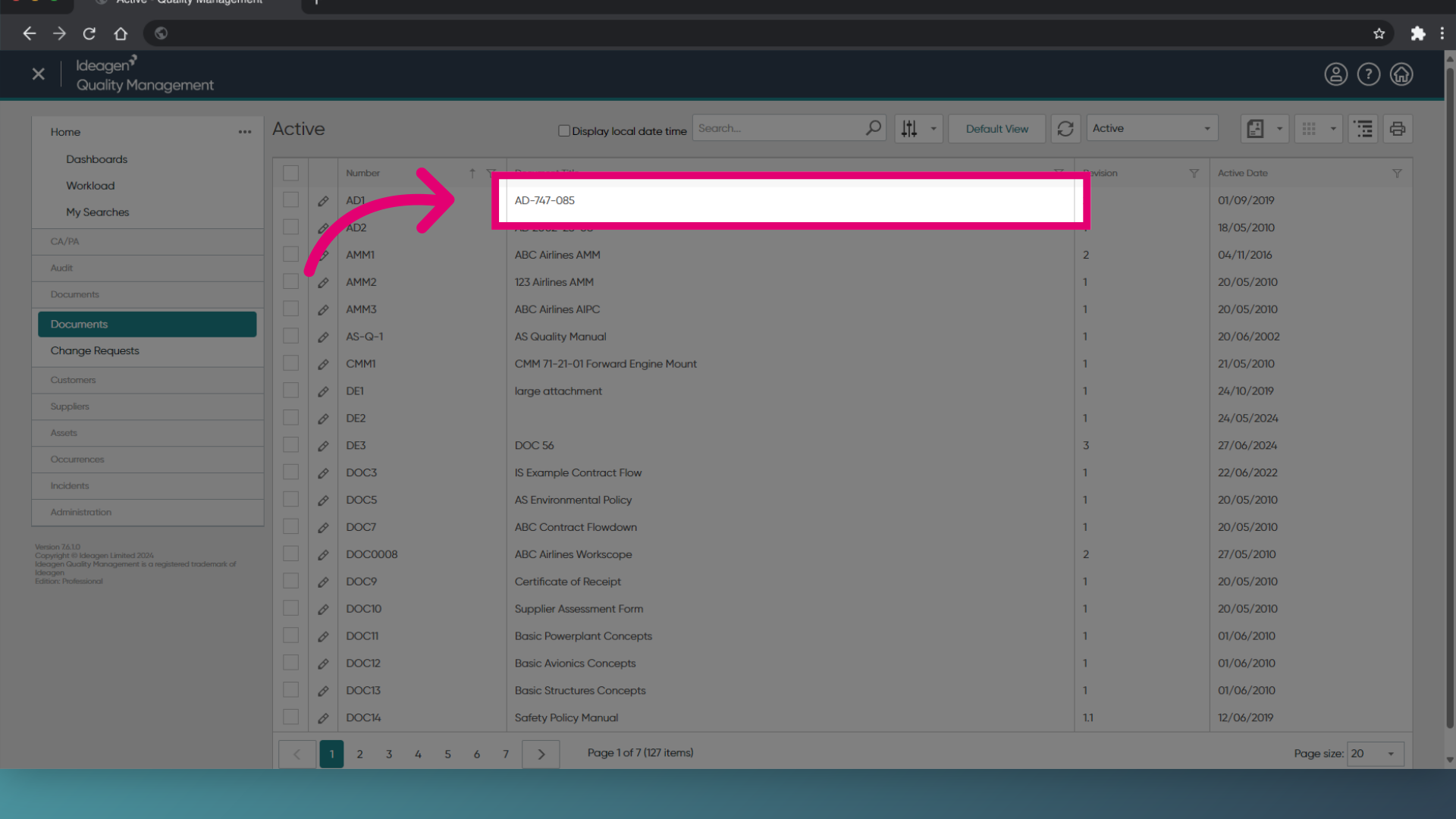
Task: Select the DOC13 row checkbox
Action: pos(290,689)
